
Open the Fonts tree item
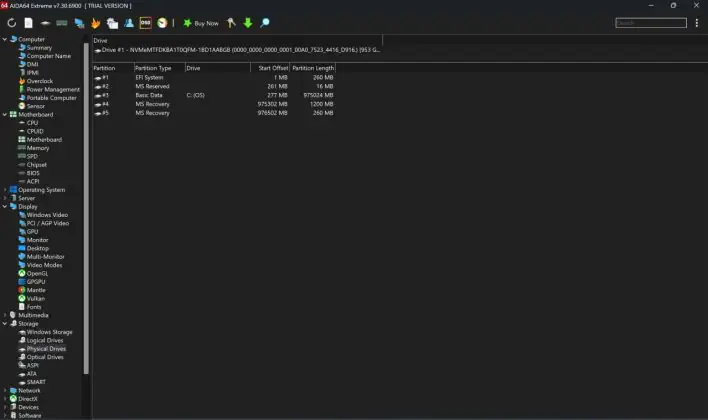[33, 307]
